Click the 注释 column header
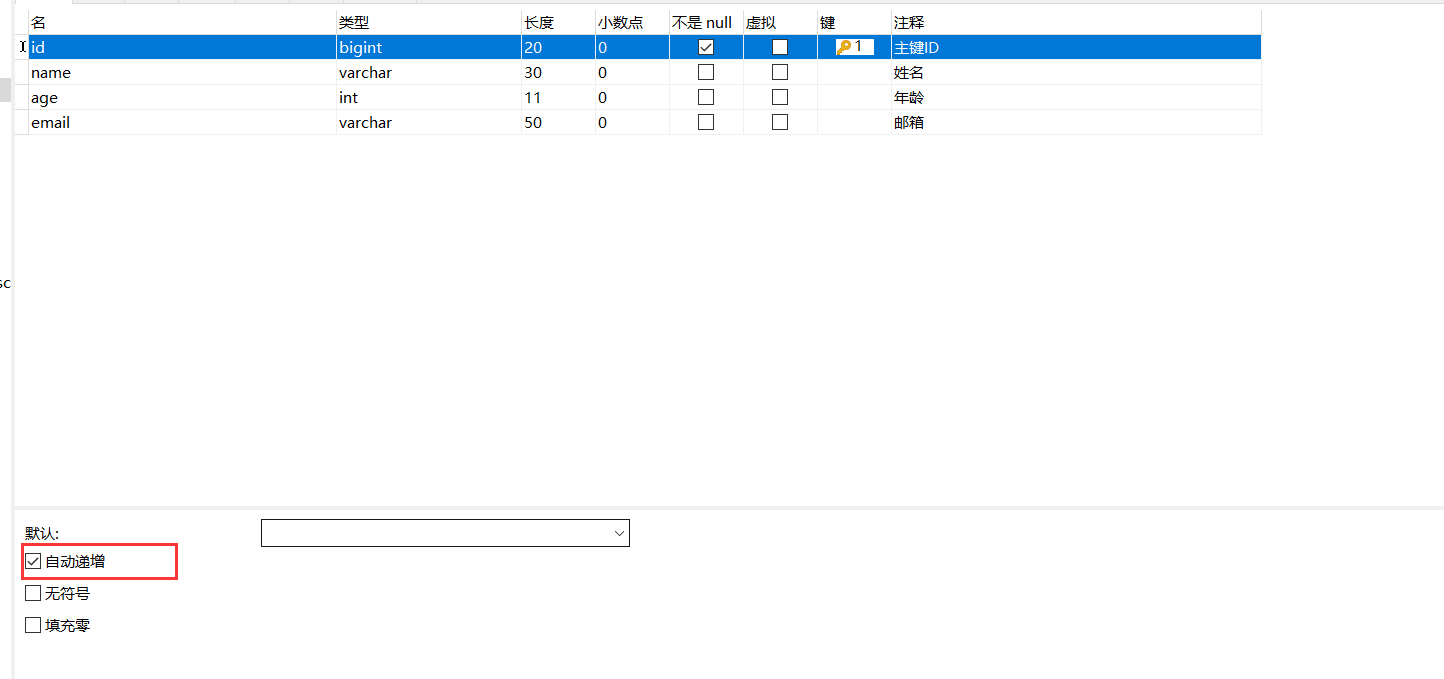Viewport: 1444px width, 679px height. tap(1076, 22)
